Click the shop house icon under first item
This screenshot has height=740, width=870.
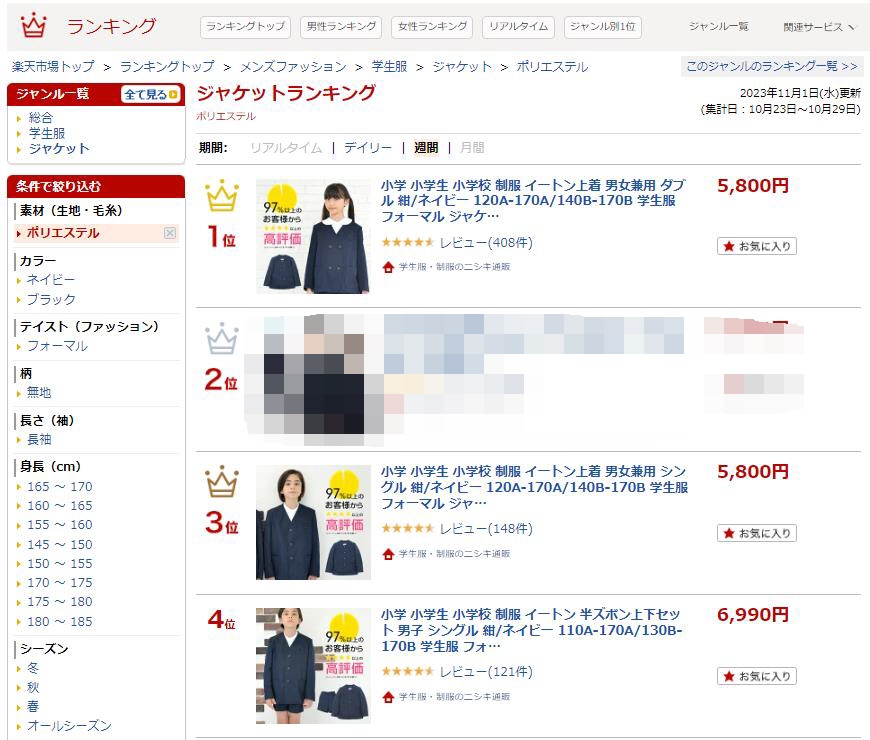tap(388, 267)
